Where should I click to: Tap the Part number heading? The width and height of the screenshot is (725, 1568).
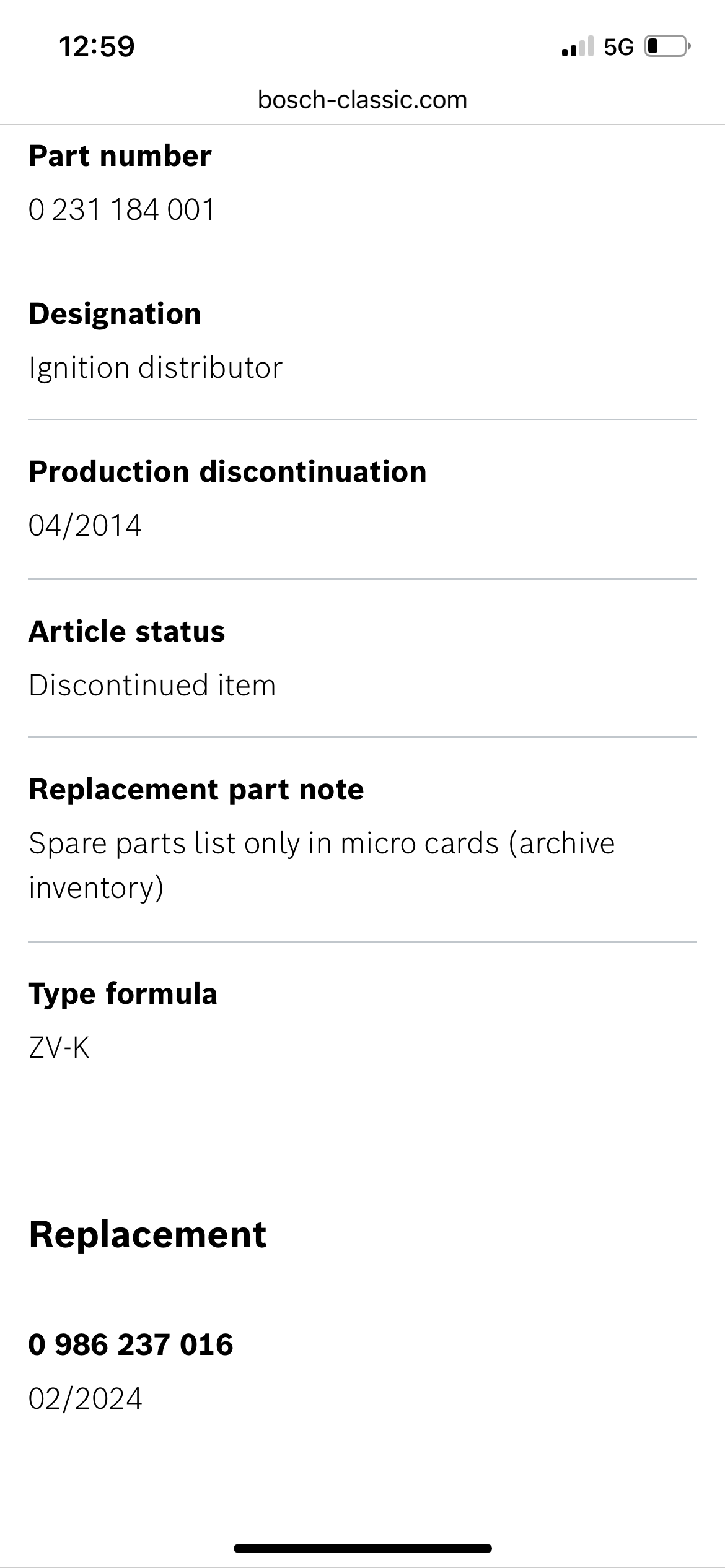(x=120, y=155)
